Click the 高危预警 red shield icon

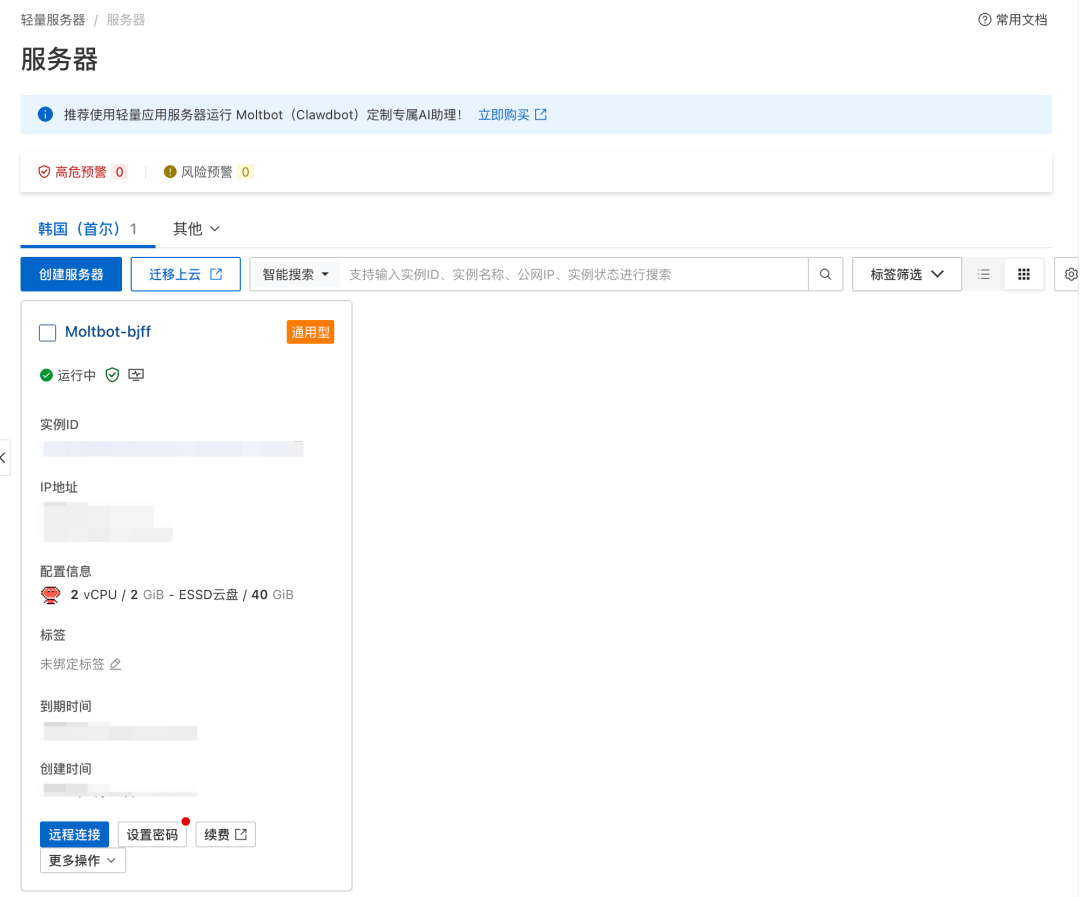pos(43,171)
